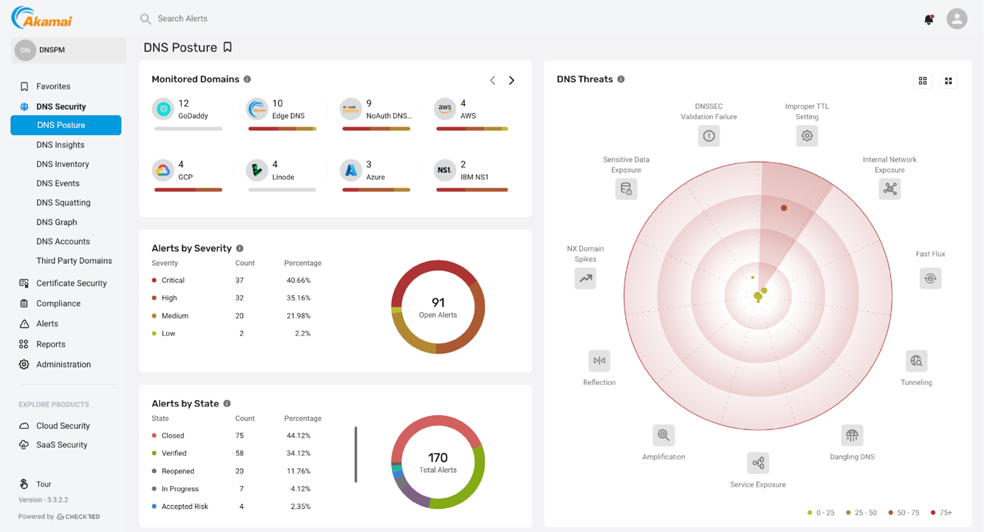Bookmark DNS Posture page as favorite
This screenshot has height=532, width=984.
coord(228,47)
